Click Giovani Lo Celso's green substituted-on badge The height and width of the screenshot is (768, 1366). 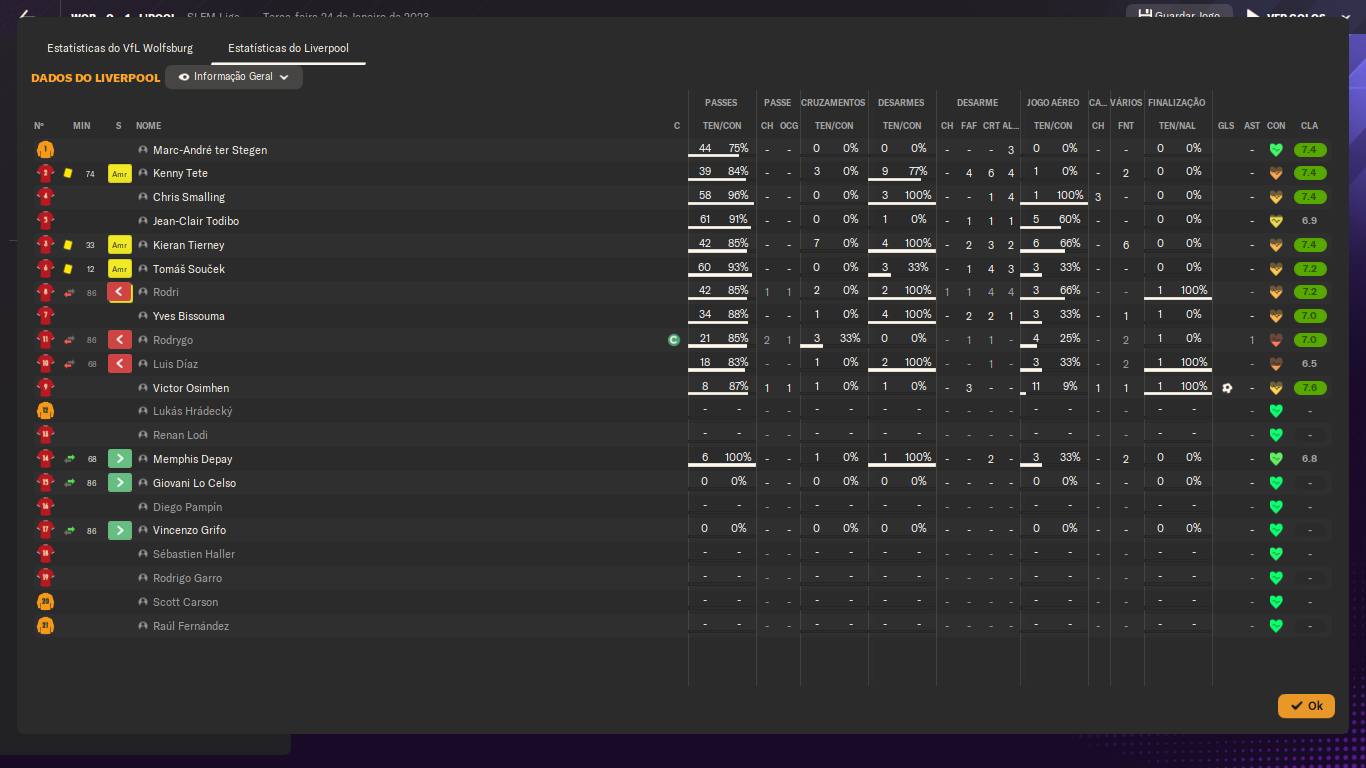(x=120, y=483)
